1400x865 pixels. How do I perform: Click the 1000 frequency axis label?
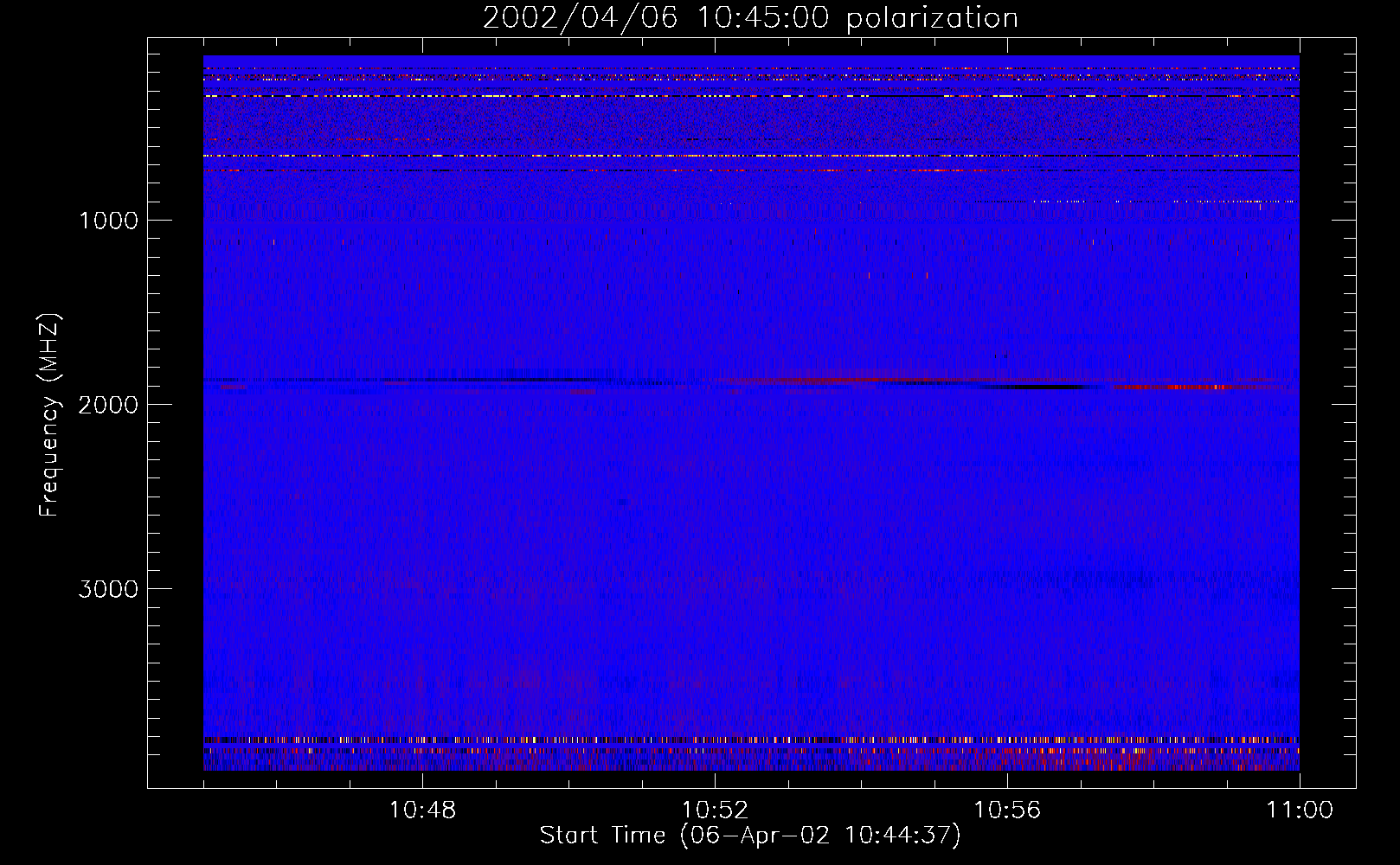tap(108, 221)
